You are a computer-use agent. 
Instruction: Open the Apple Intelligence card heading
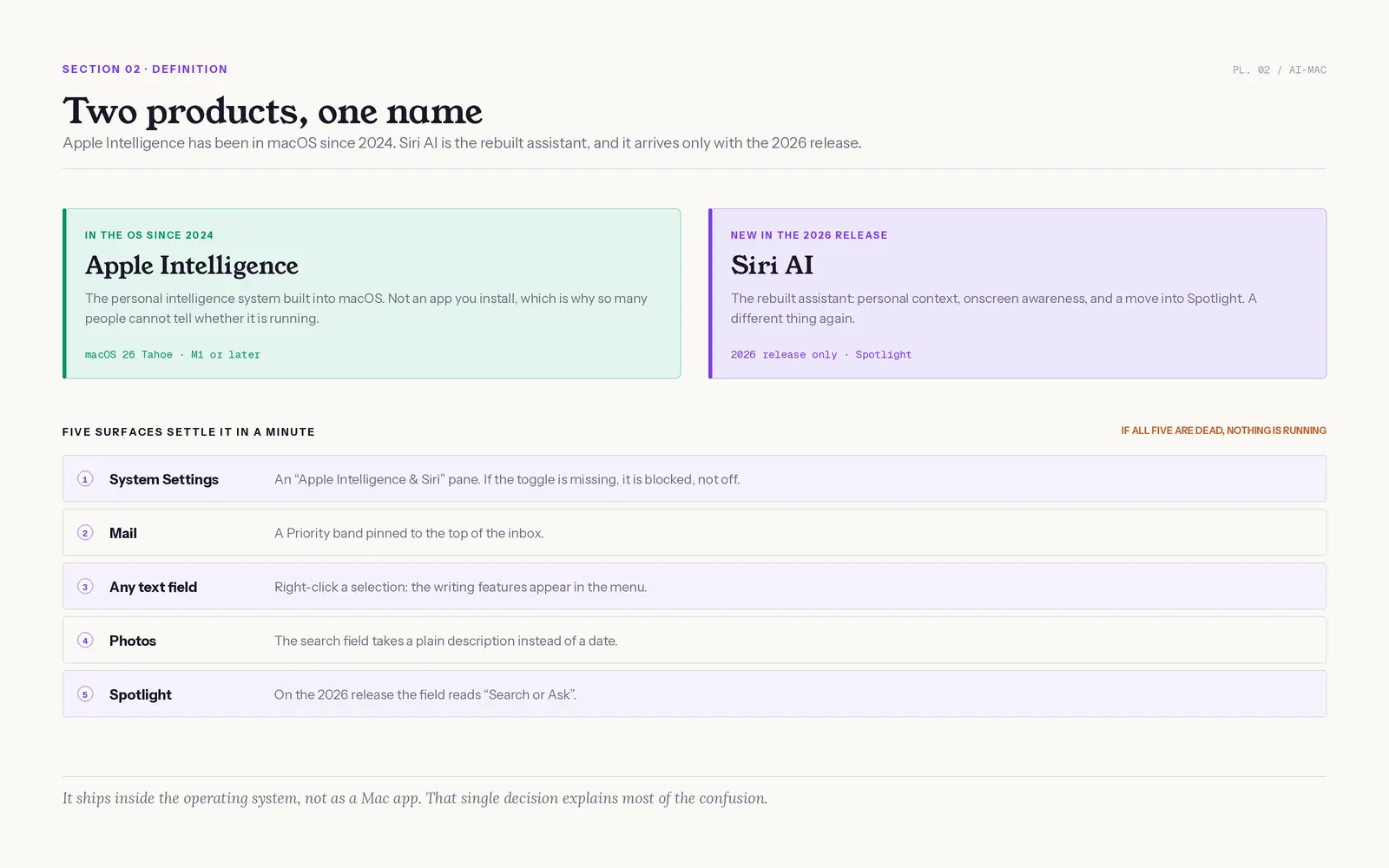tap(192, 265)
